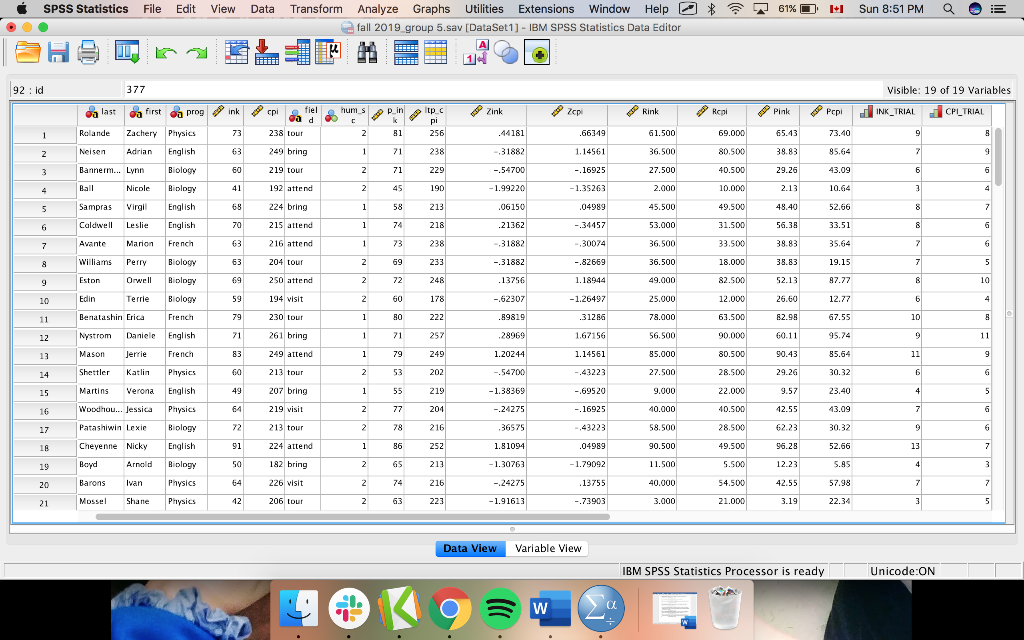Screen dimensions: 1024x640
Task: Switch to Variable View tab
Action: 547,549
